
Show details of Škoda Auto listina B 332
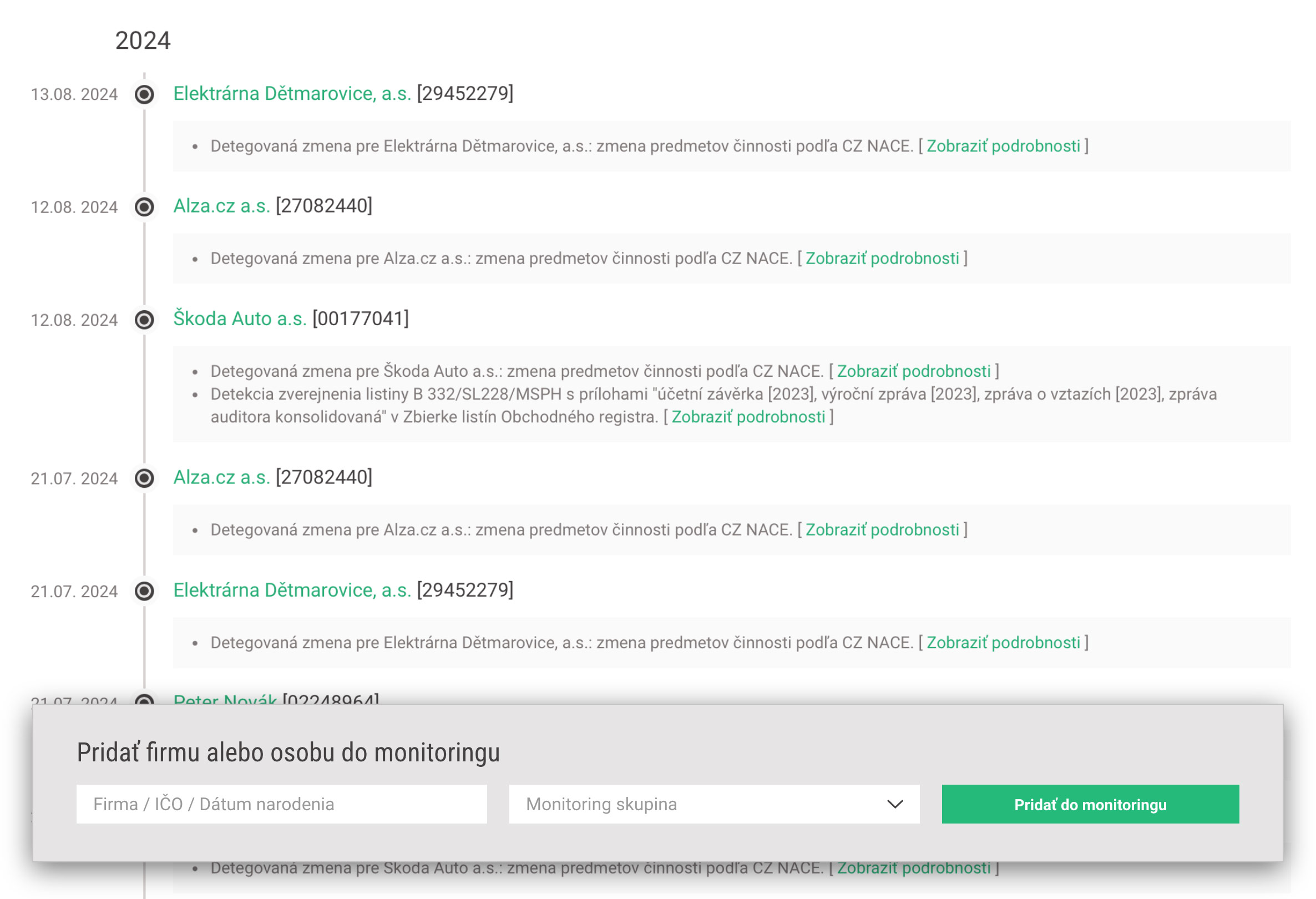pos(748,417)
